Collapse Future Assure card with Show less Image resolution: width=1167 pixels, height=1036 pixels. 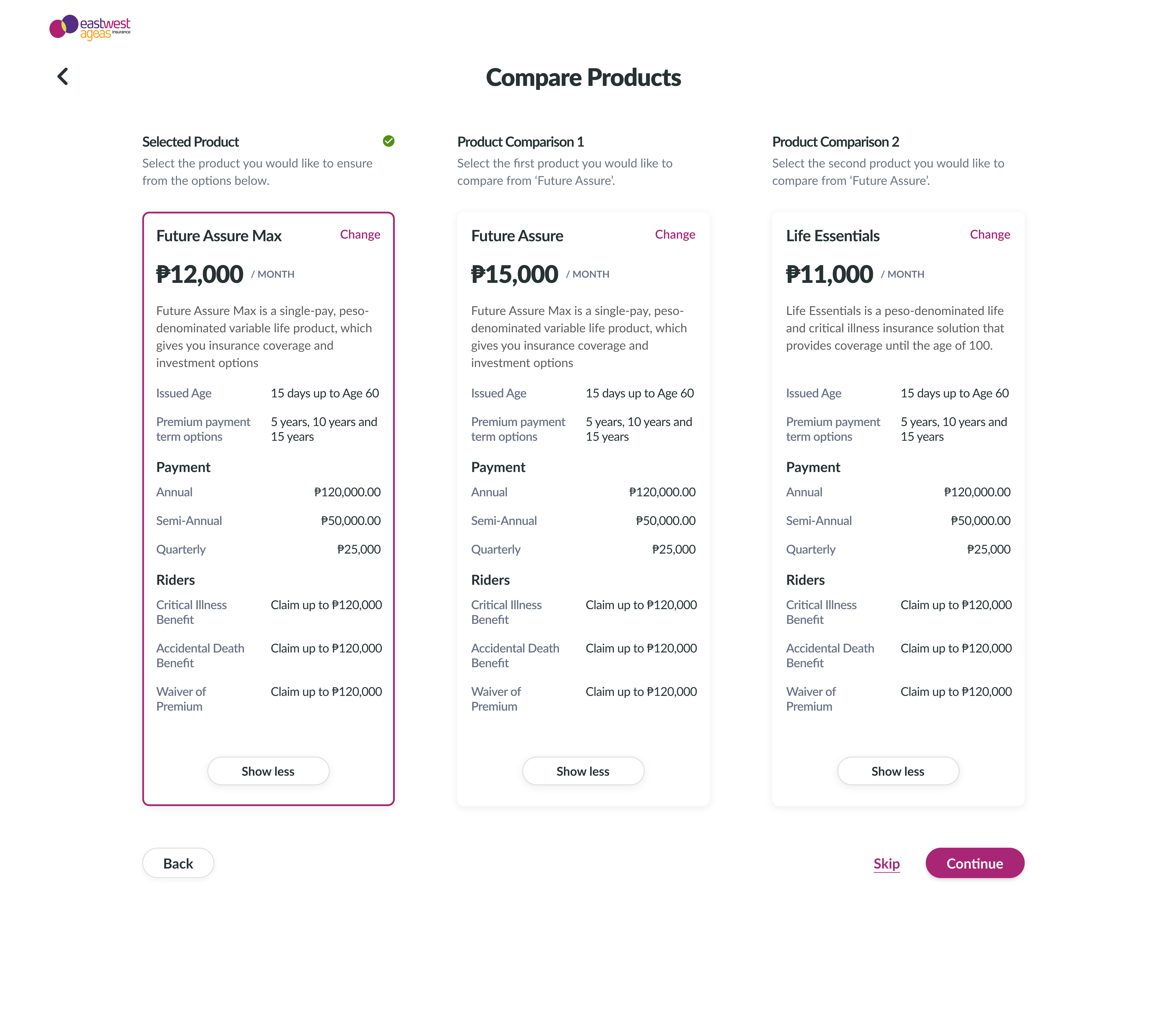pyautogui.click(x=583, y=771)
